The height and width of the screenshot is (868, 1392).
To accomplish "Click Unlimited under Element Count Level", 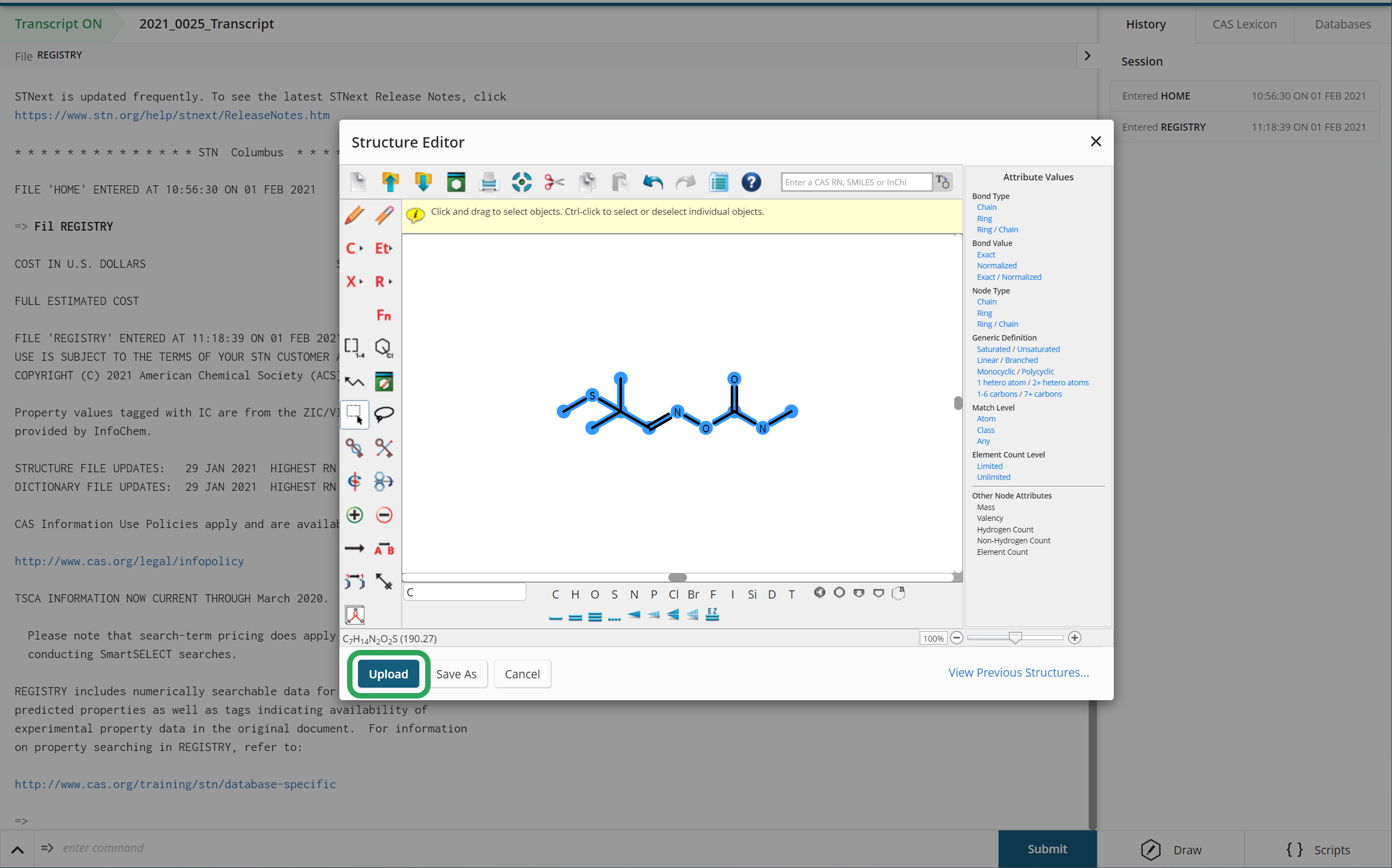I will (x=994, y=477).
